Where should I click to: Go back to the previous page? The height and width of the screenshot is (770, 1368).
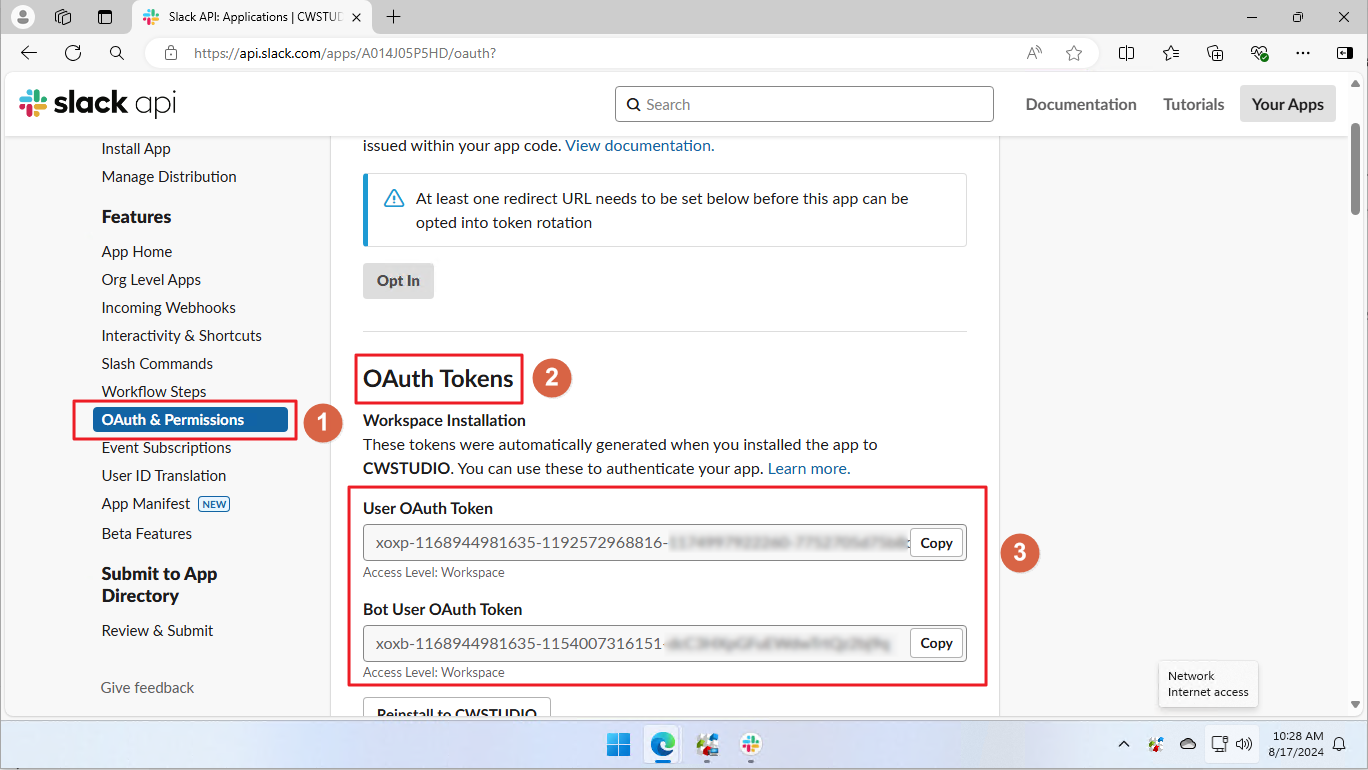tap(29, 53)
